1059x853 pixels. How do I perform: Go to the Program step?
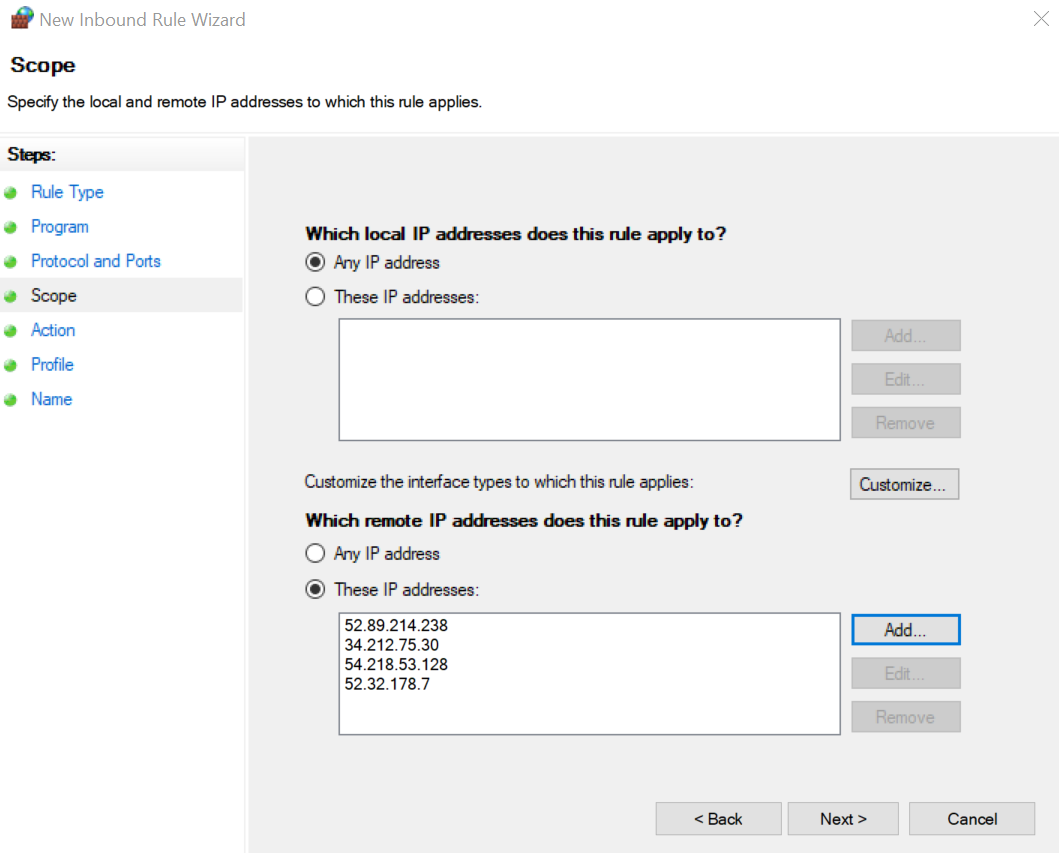click(x=59, y=227)
